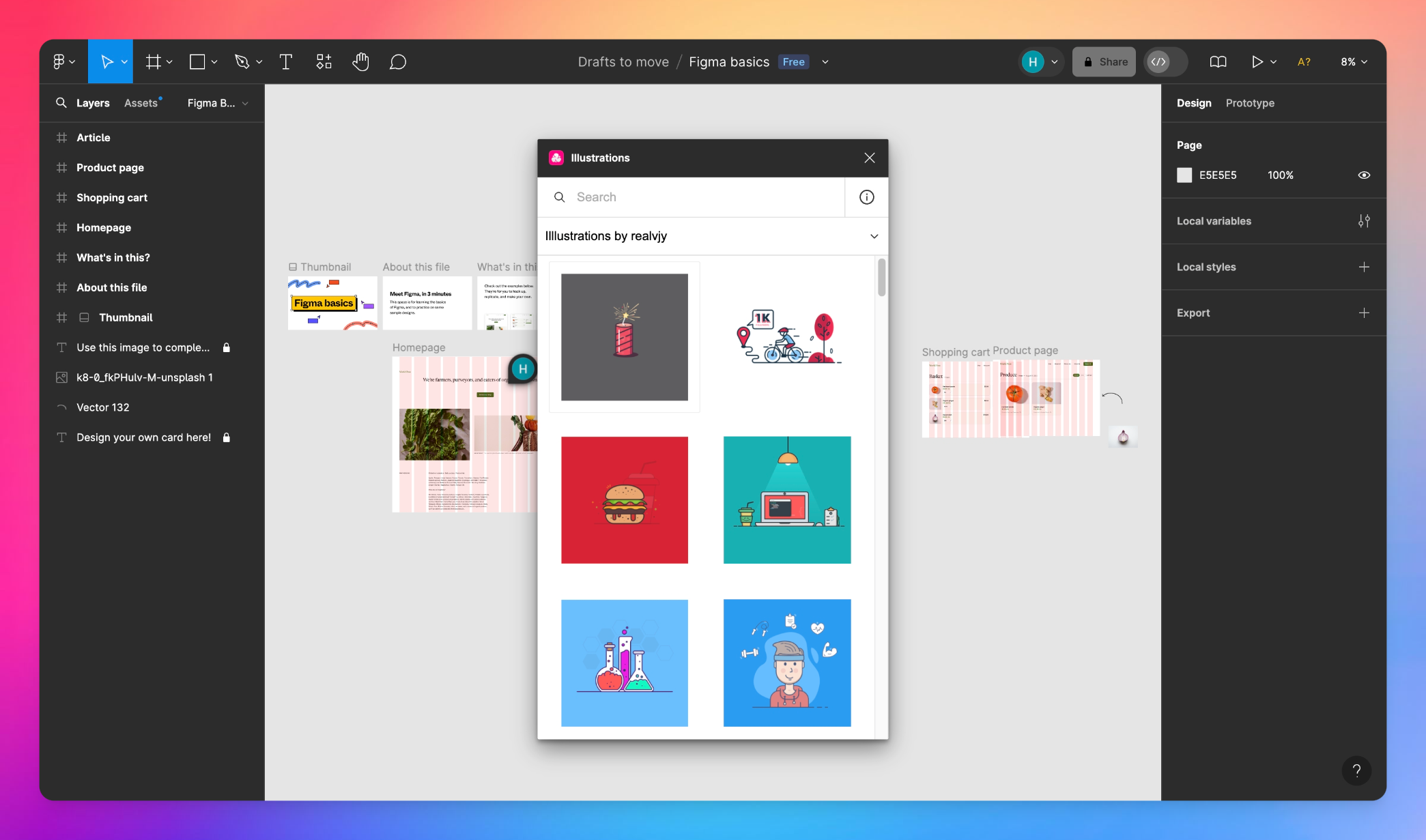Select the Hand tool
The image size is (1426, 840).
point(360,62)
